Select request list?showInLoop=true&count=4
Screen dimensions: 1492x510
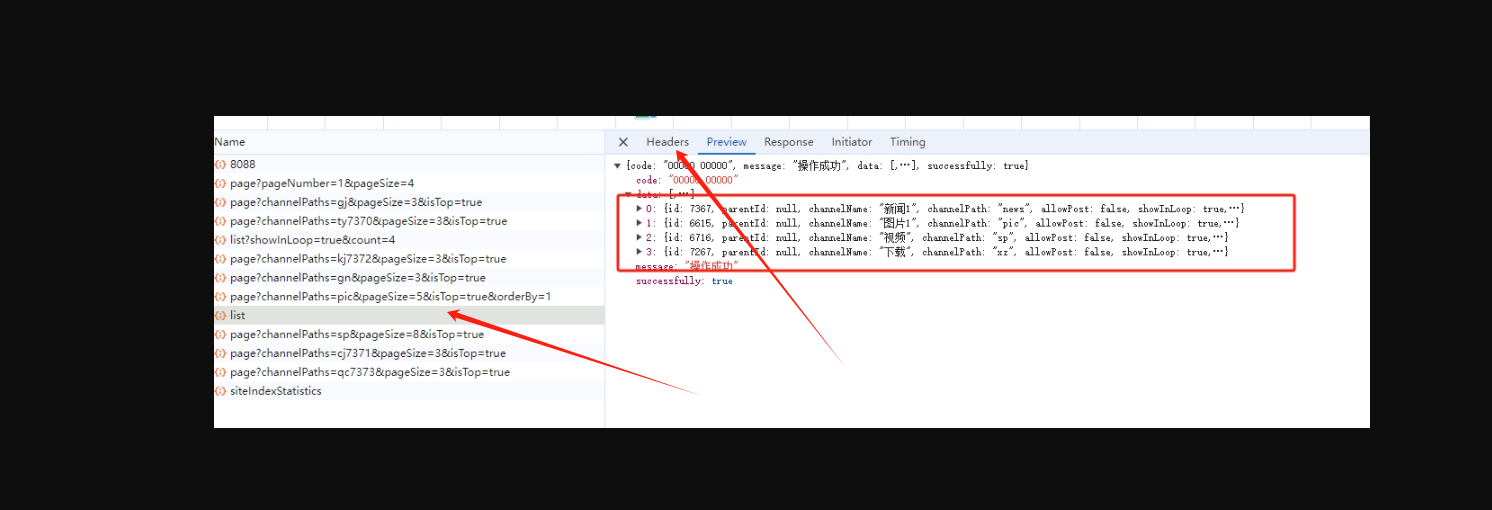(409, 240)
